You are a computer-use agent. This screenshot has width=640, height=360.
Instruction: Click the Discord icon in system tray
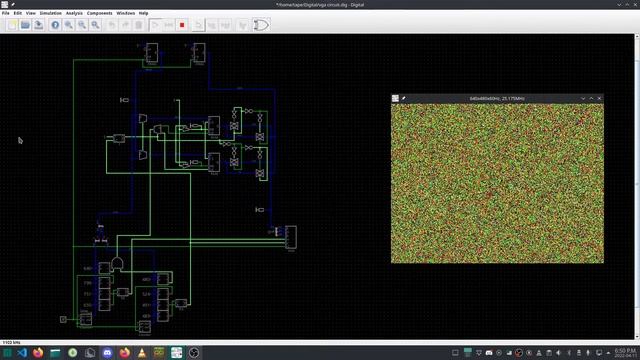click(x=489, y=353)
